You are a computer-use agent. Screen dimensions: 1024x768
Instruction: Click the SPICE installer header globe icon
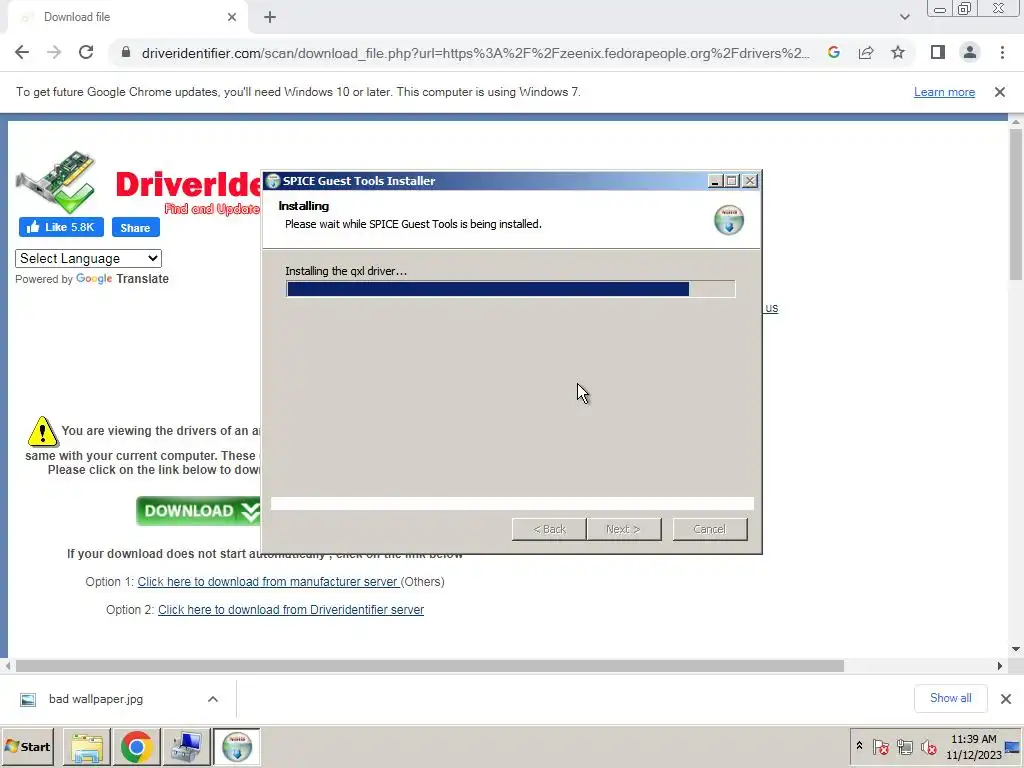(x=729, y=219)
